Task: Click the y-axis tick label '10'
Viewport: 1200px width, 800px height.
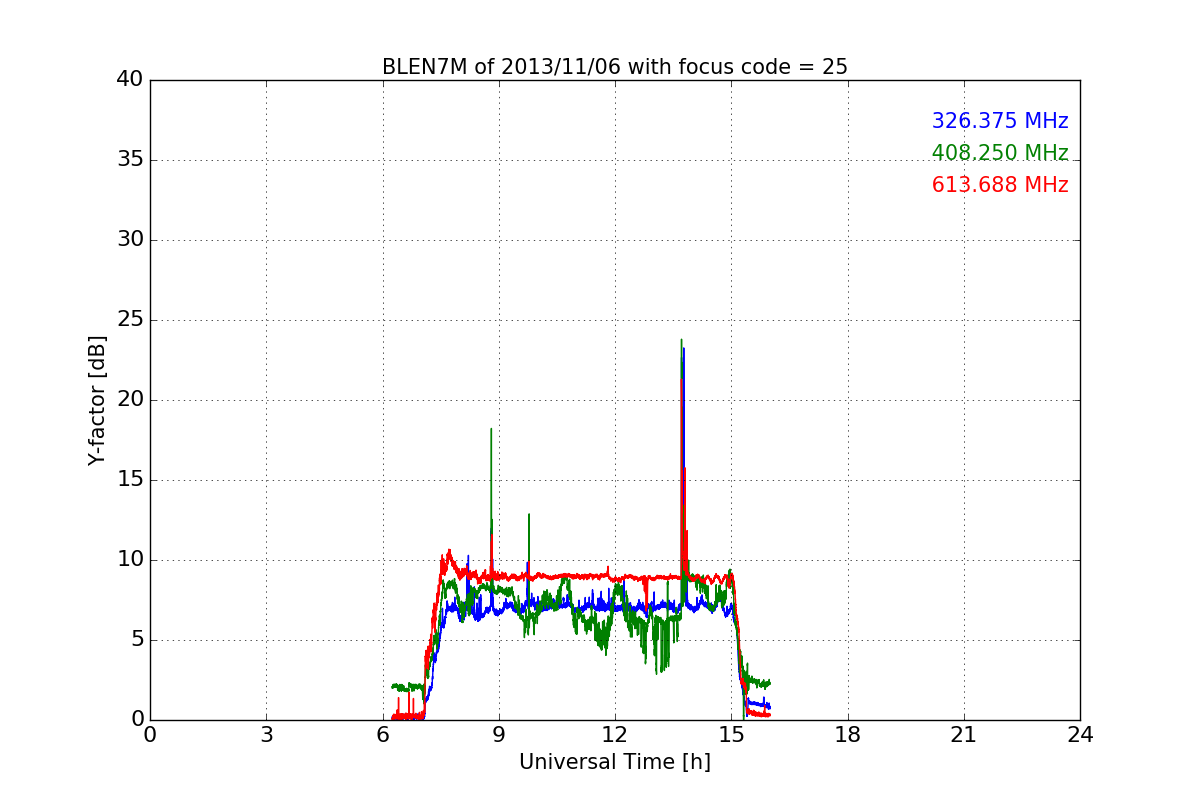Action: [130, 560]
